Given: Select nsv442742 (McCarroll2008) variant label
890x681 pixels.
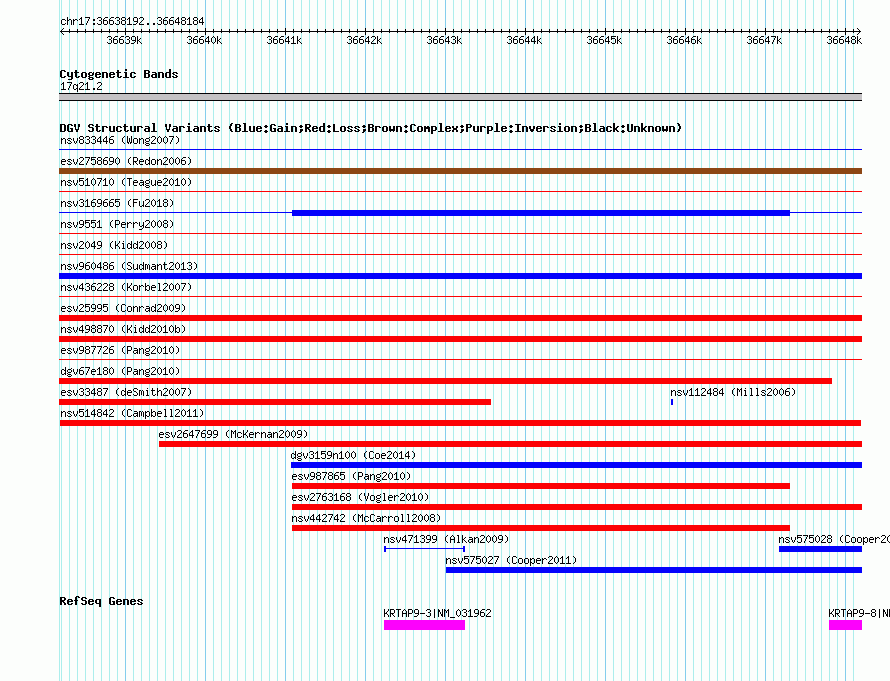Looking at the screenshot, I should [x=366, y=518].
